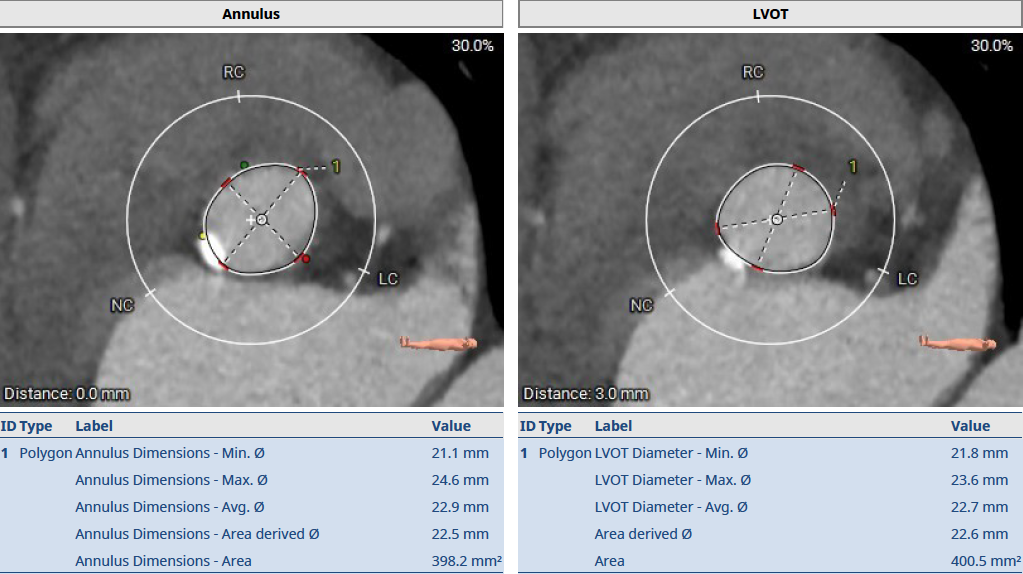The width and height of the screenshot is (1023, 574).
Task: Click the RC cusp marker in Annulus view
Action: click(234, 73)
